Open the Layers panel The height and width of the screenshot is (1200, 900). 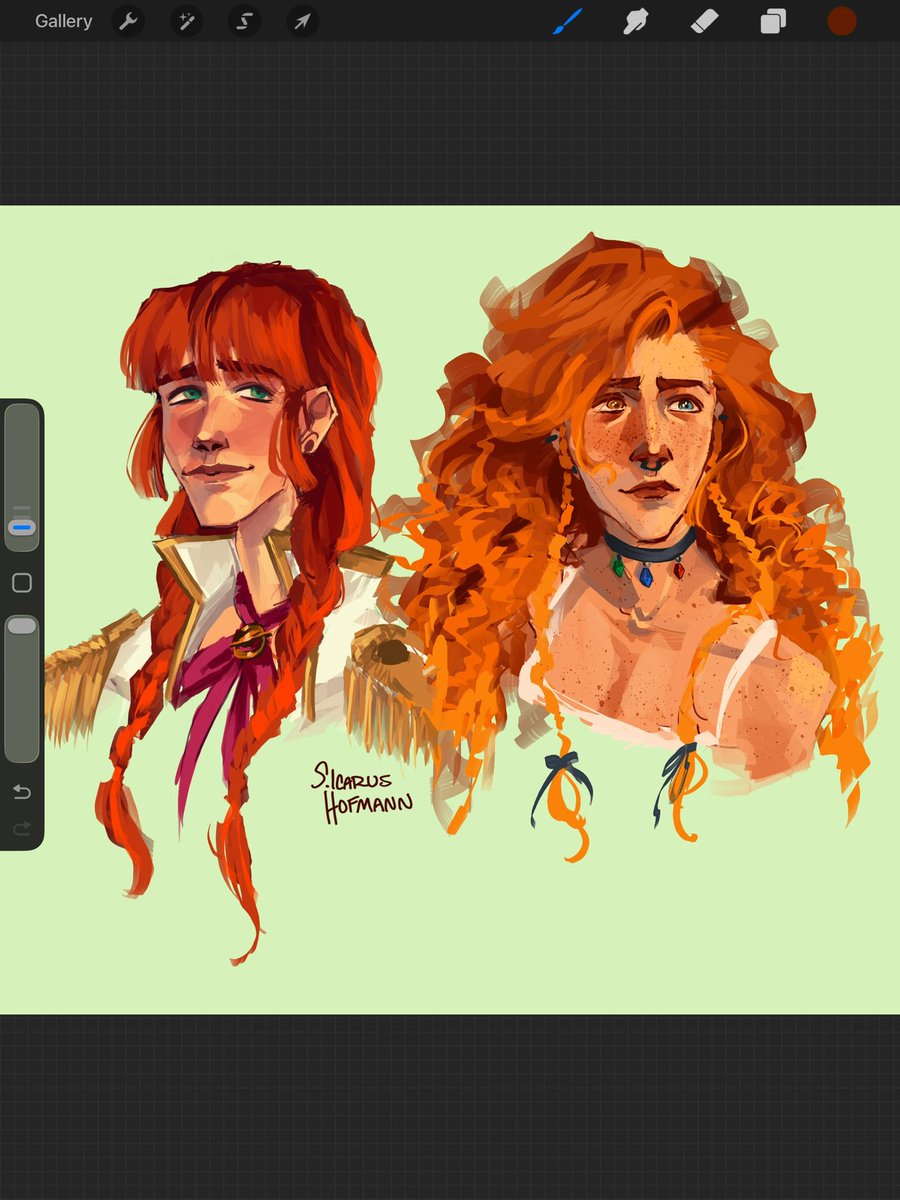(x=773, y=21)
